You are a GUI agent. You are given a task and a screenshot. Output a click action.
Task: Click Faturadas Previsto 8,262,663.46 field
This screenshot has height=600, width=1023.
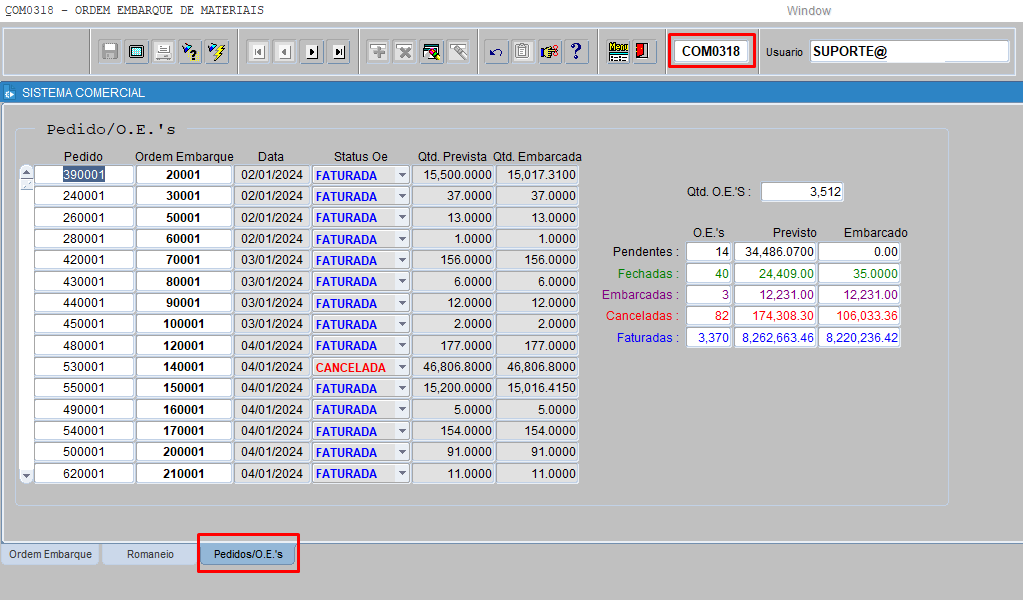point(775,337)
